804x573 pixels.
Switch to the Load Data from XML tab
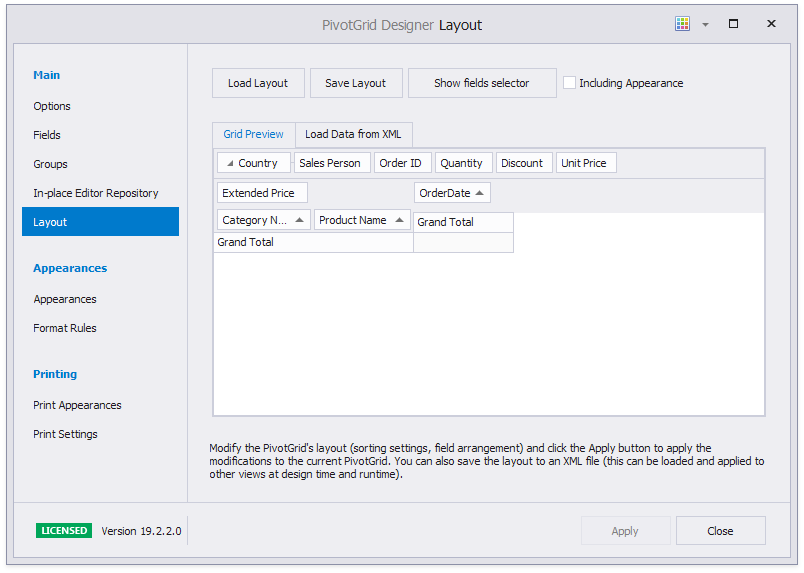coord(353,134)
